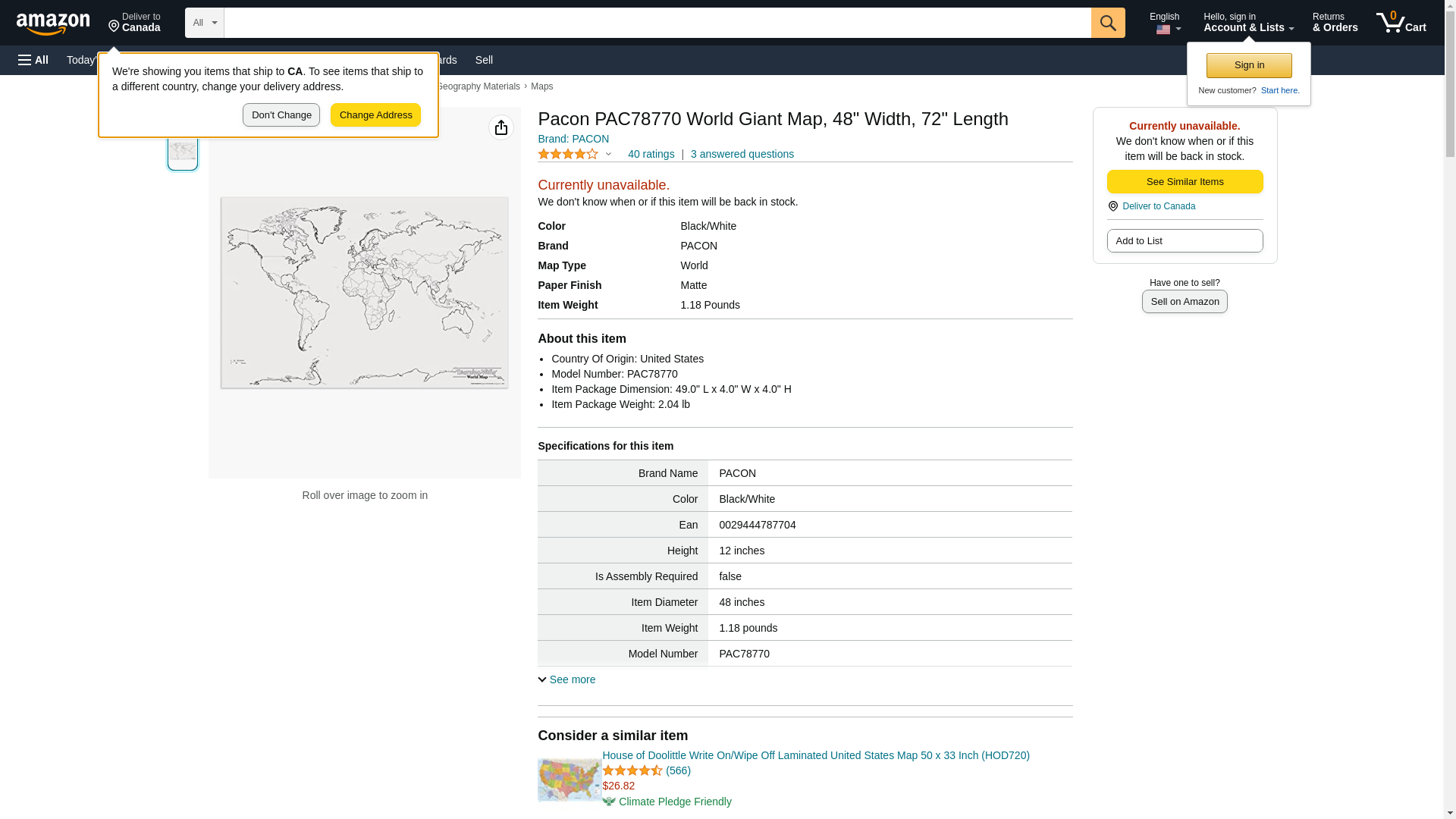Click the Deliver to Canada location icon
Screen dimensions: 1456x819
coord(115,26)
